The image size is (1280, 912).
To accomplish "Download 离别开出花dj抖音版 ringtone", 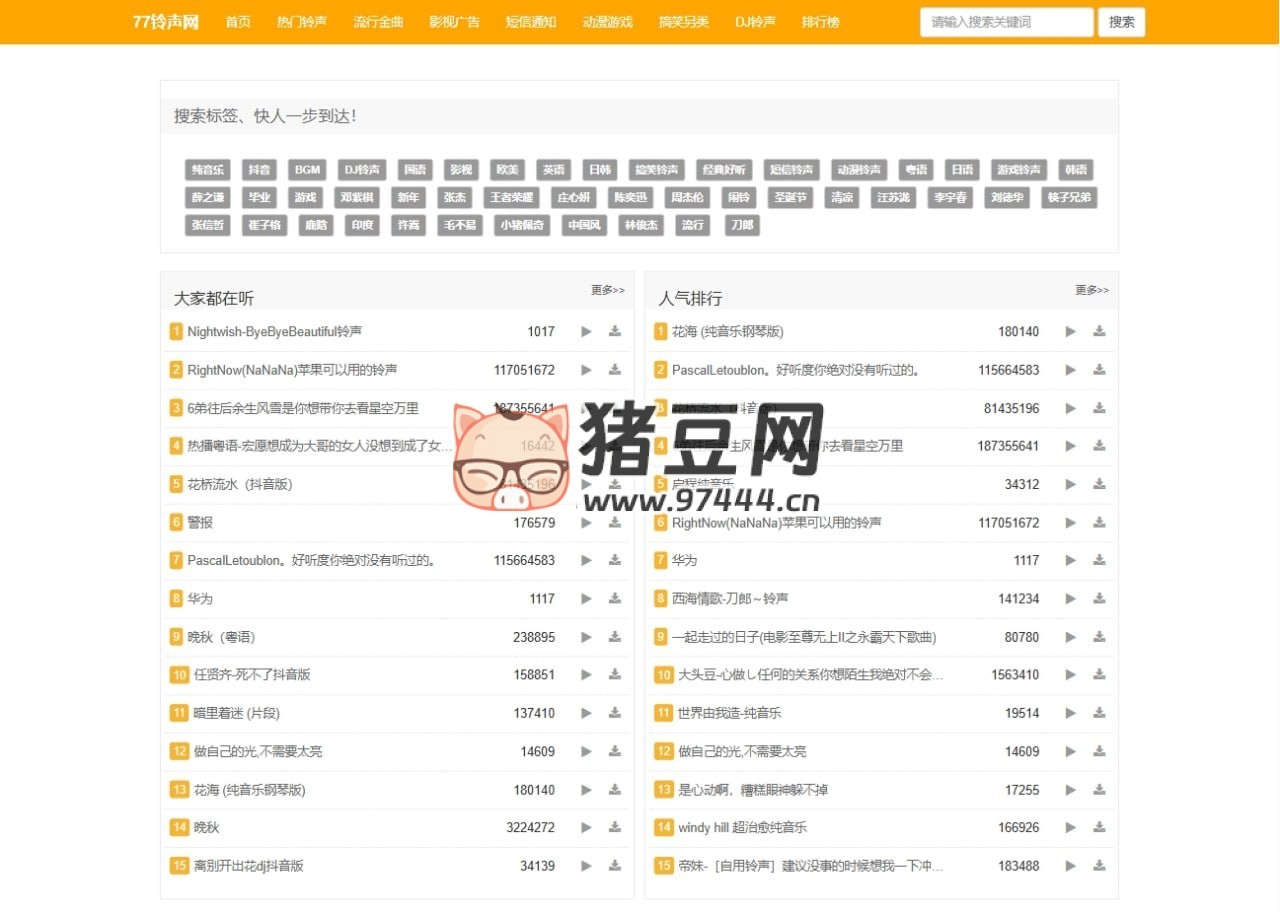I will pos(614,865).
